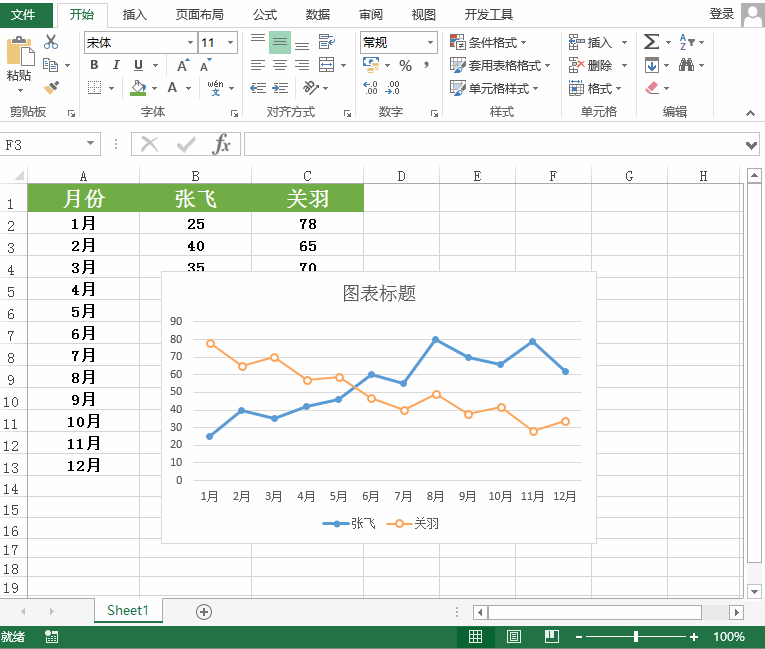
Task: Open the 宋体 font name dropdown
Action: pos(190,42)
